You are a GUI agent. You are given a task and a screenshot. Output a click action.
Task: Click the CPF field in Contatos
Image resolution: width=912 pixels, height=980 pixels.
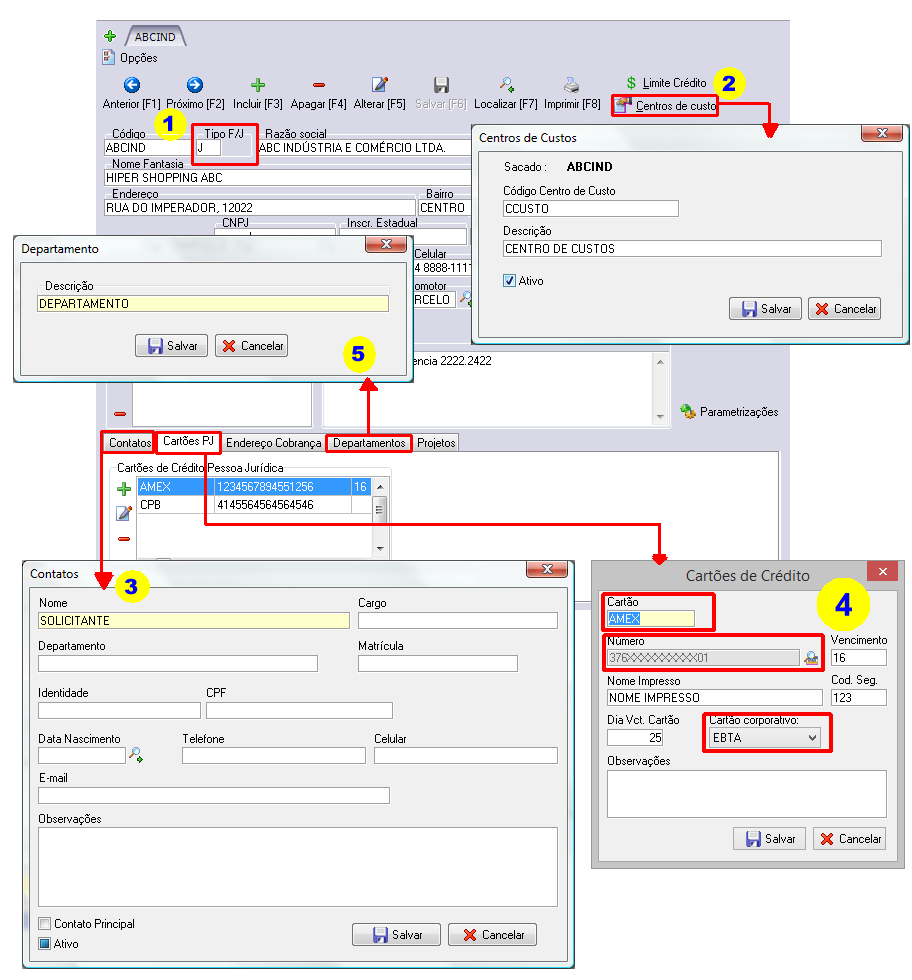299,711
